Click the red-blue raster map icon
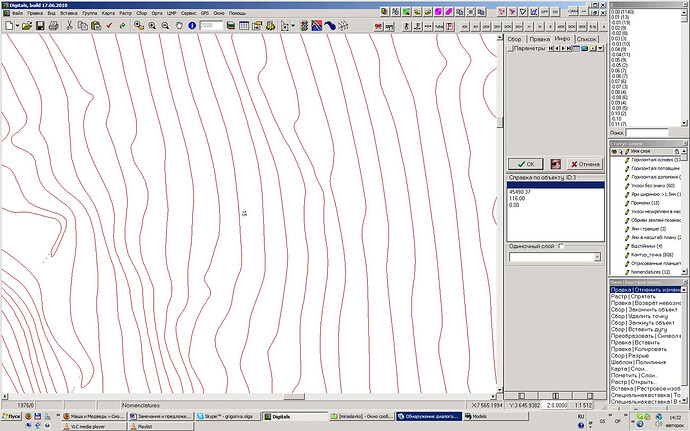690x431 pixels. 317,26
